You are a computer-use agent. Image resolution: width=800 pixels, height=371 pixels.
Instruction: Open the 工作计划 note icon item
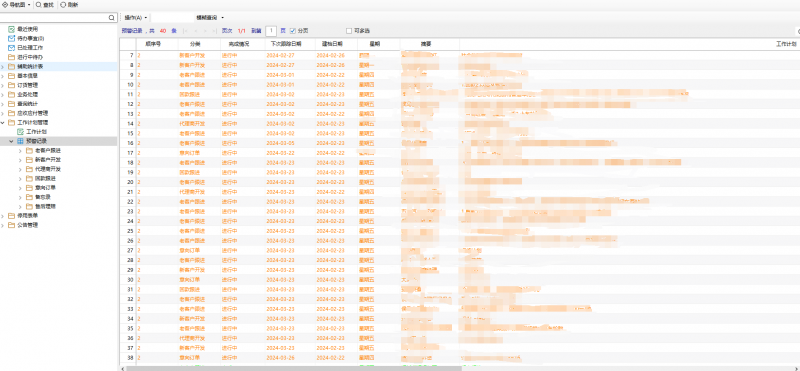[20, 132]
